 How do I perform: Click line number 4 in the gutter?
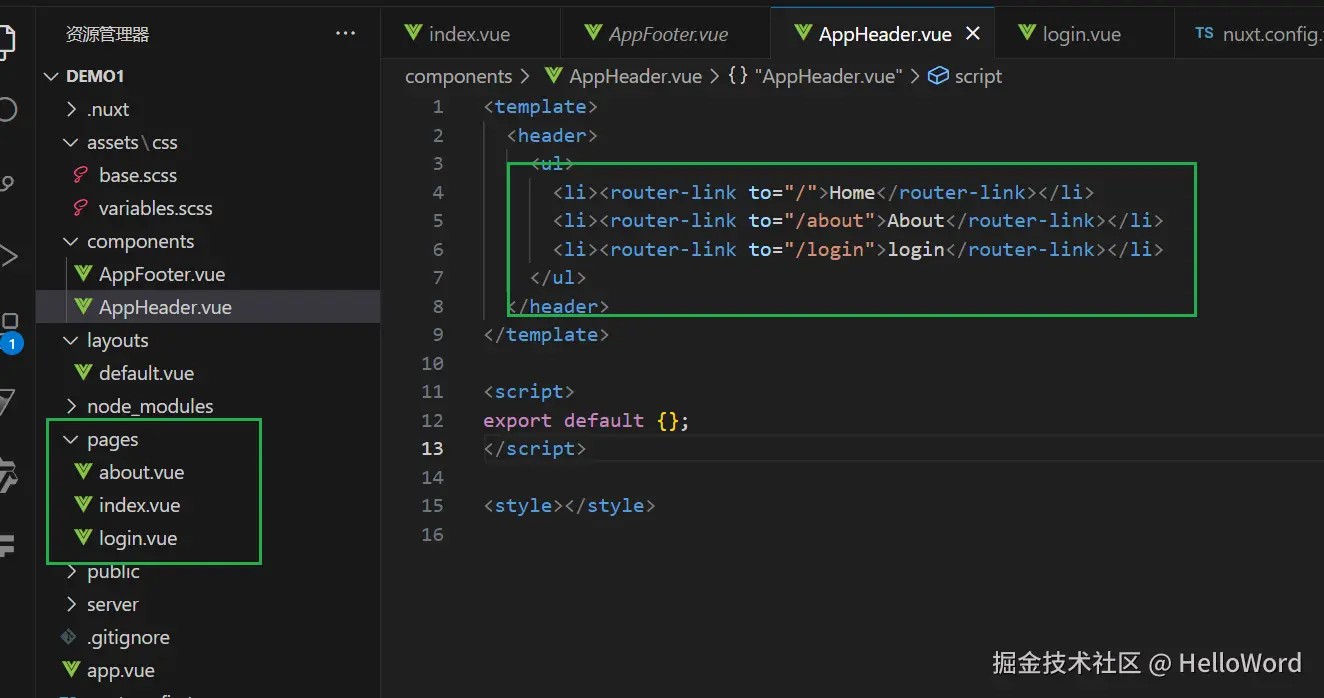[x=437, y=192]
